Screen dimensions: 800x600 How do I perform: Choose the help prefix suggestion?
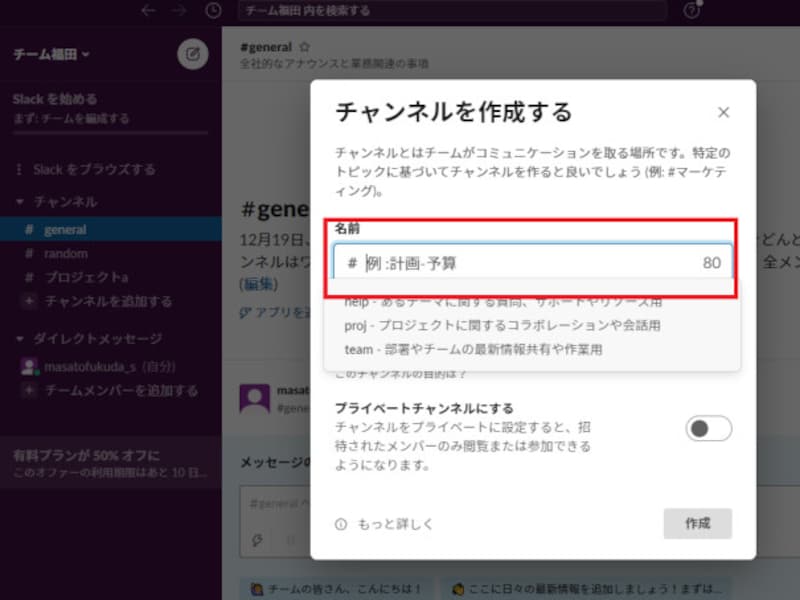pos(503,302)
